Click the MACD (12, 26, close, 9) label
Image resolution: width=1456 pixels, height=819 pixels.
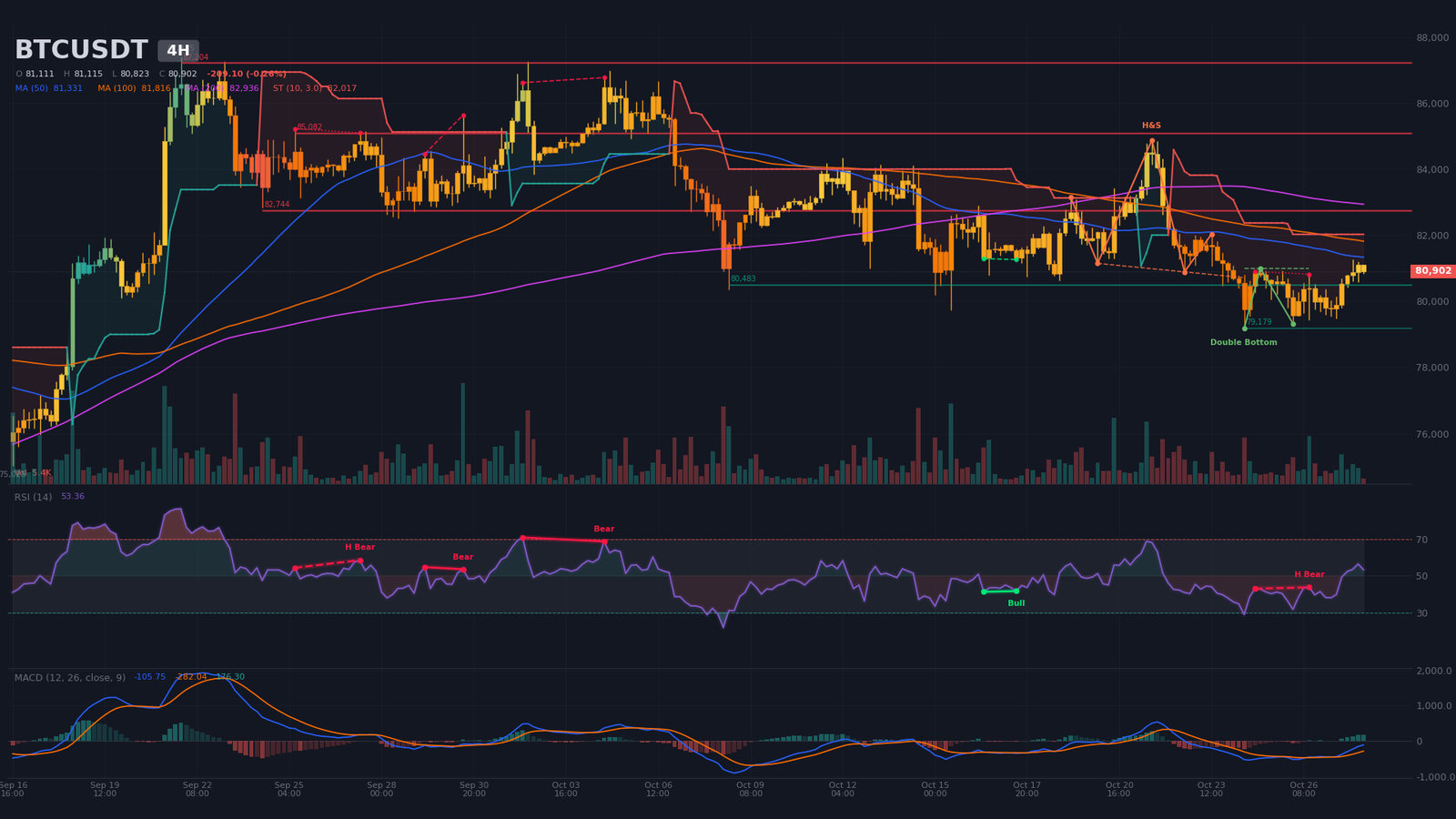[x=70, y=678]
